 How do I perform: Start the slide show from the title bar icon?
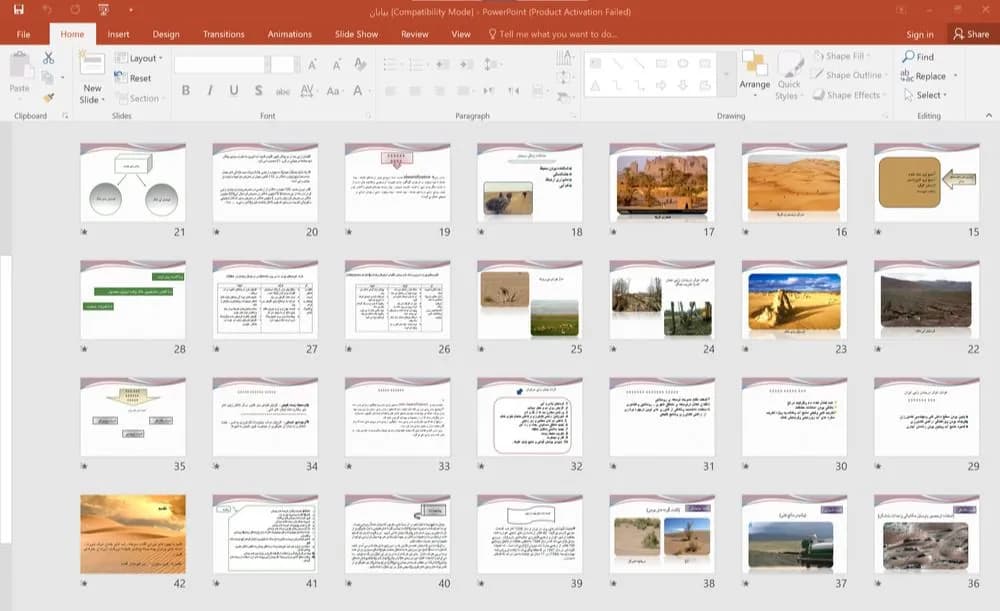coord(103,10)
